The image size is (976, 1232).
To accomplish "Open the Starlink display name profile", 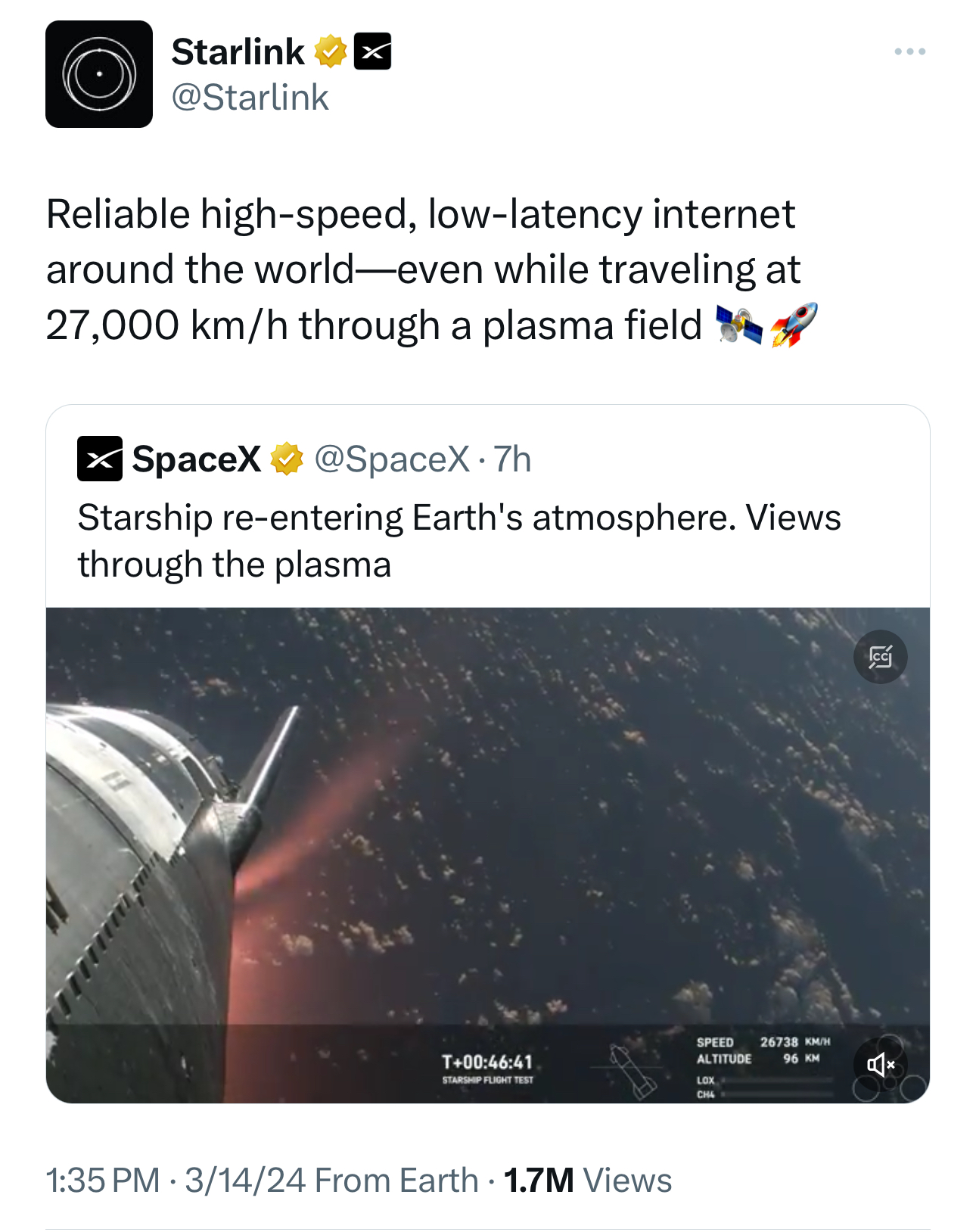I will (238, 51).
